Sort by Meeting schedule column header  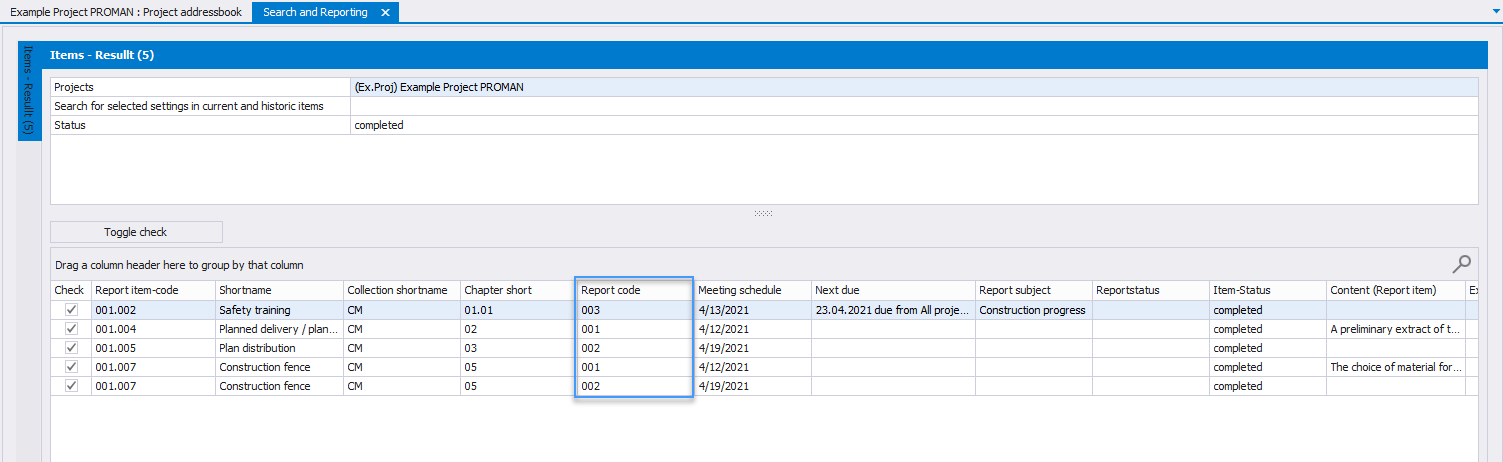tap(752, 290)
